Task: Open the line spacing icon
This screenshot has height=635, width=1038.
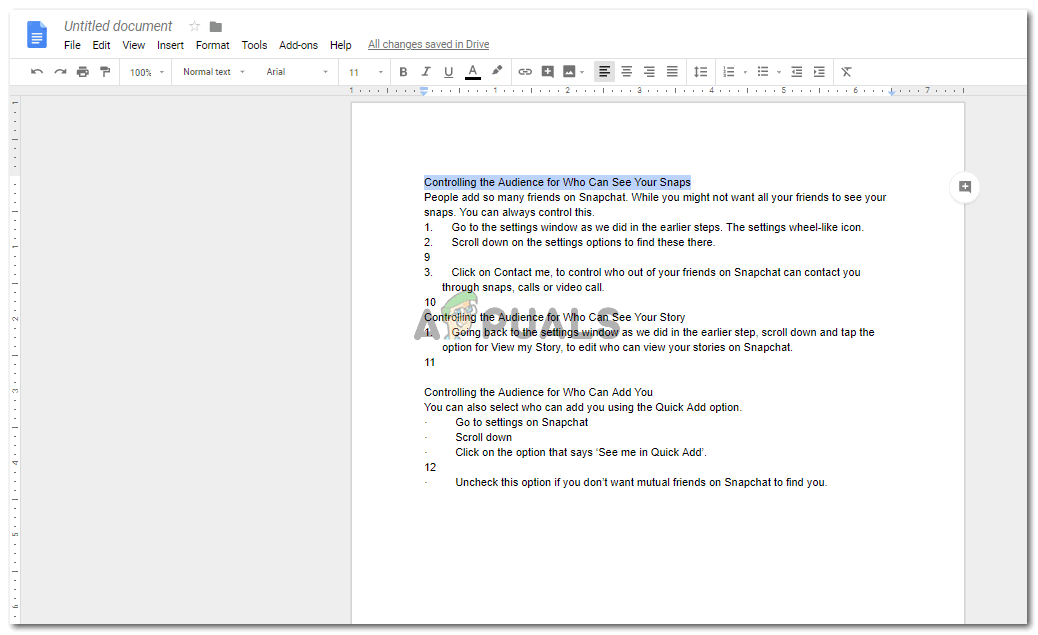Action: [x=700, y=72]
